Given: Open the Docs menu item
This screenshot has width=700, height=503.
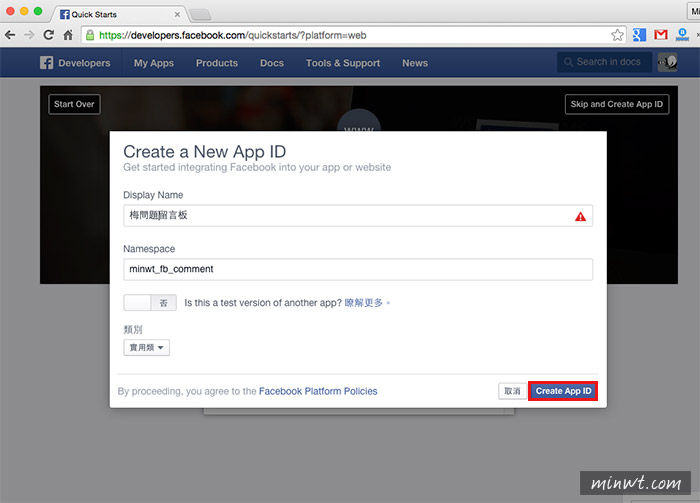Looking at the screenshot, I should 272,63.
